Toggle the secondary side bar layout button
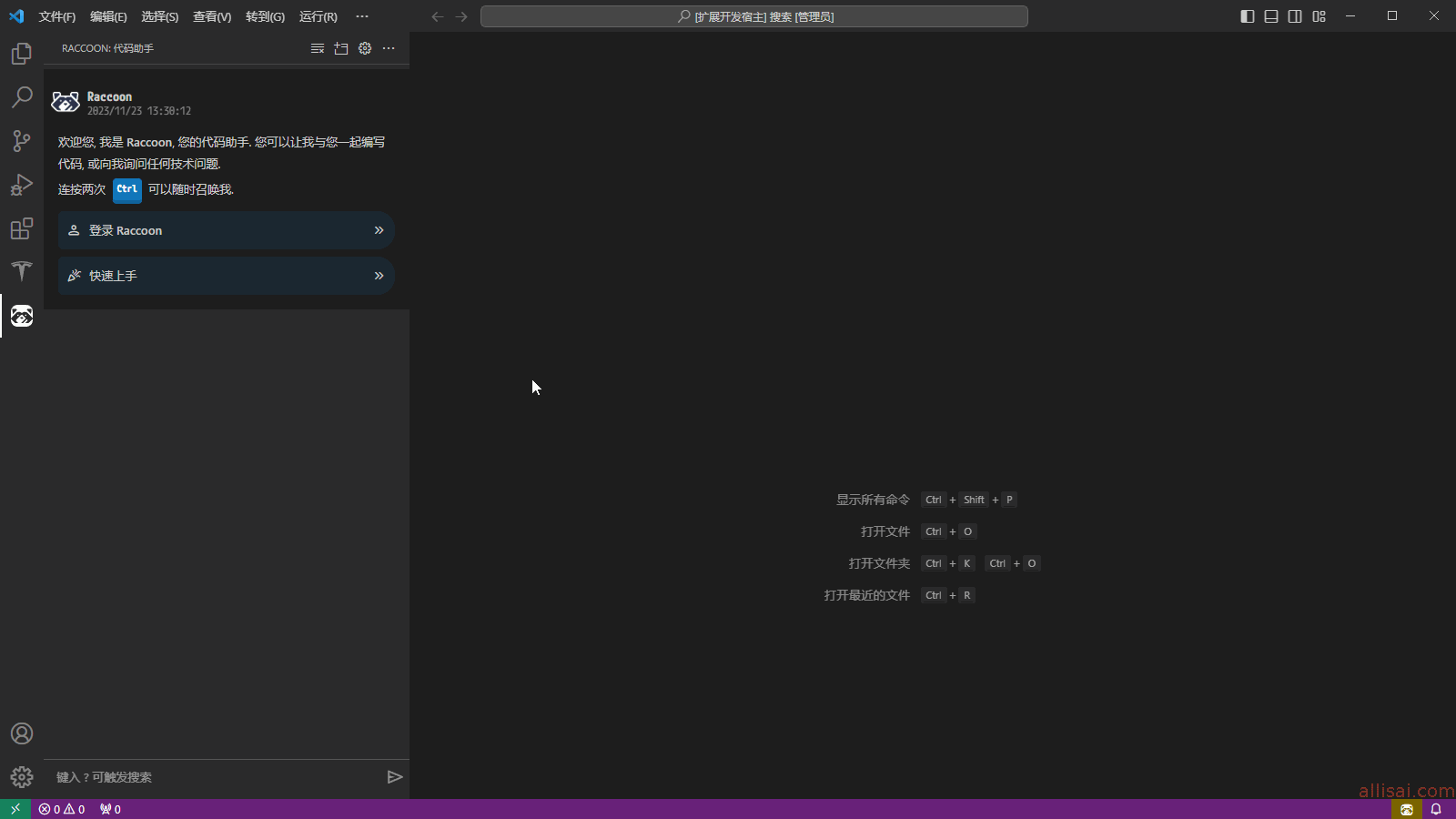 1295,16
